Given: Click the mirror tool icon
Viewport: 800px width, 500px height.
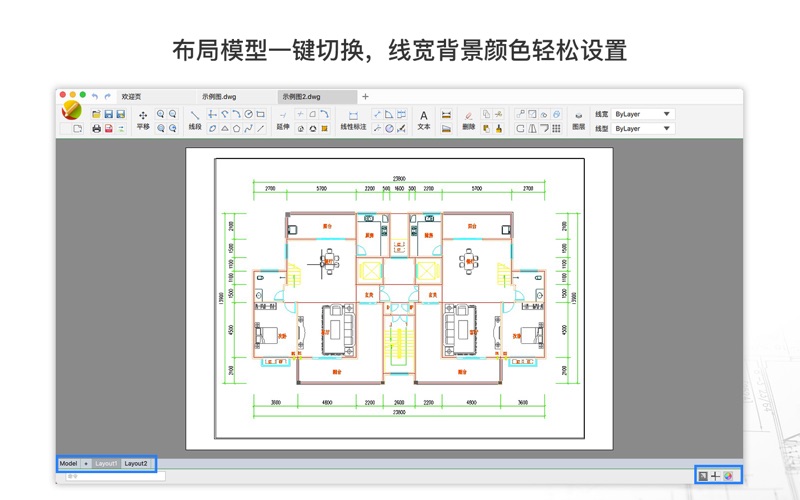Looking at the screenshot, I should [x=532, y=128].
